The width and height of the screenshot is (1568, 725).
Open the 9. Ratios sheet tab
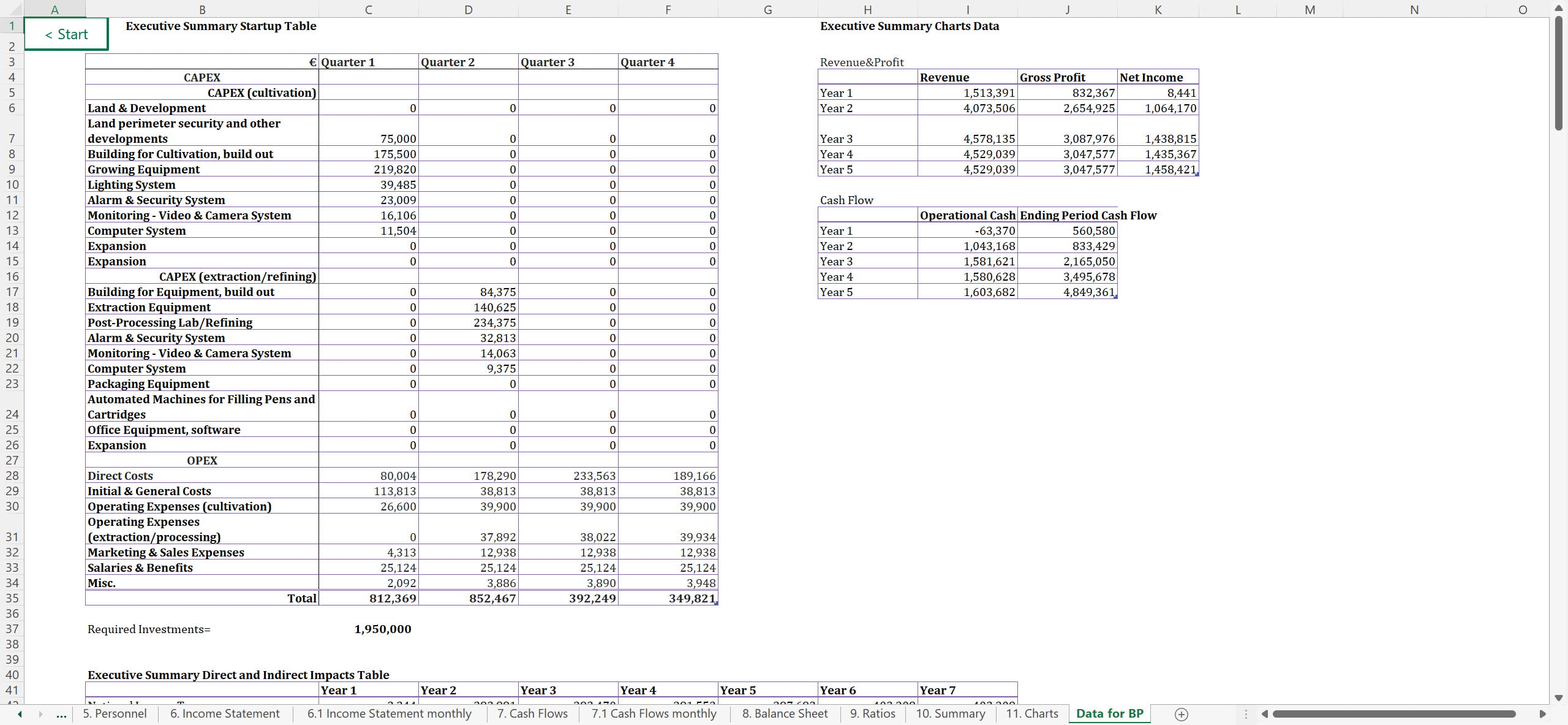[x=872, y=714]
